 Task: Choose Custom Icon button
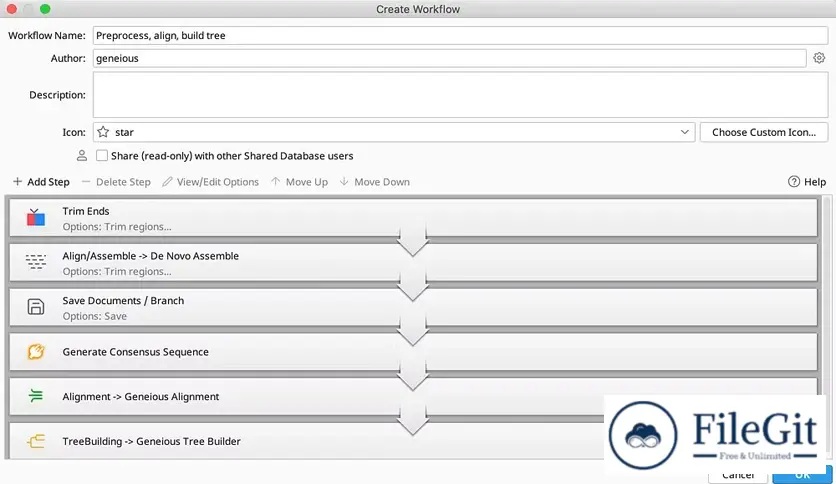(x=763, y=132)
